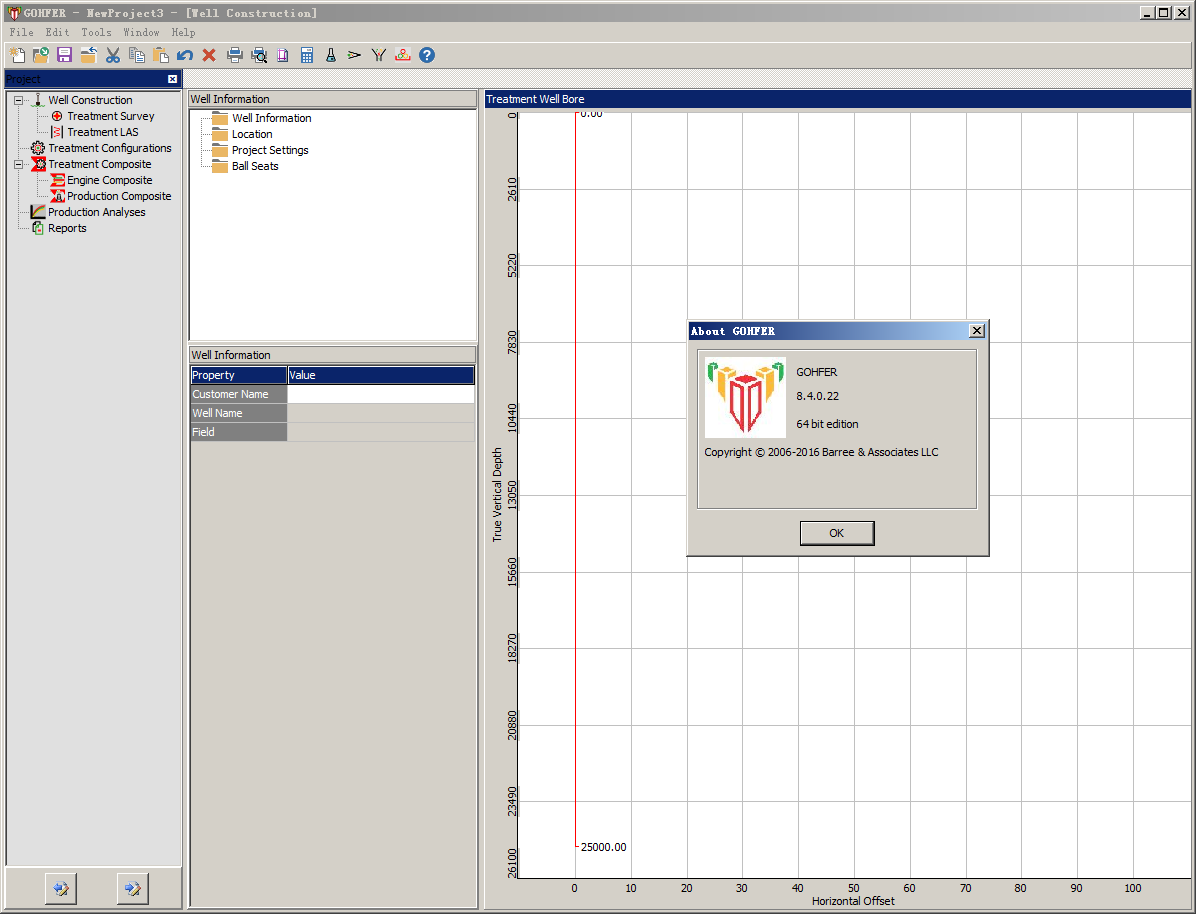Click the Customer Name value field
Image resolution: width=1196 pixels, height=914 pixels.
381,394
